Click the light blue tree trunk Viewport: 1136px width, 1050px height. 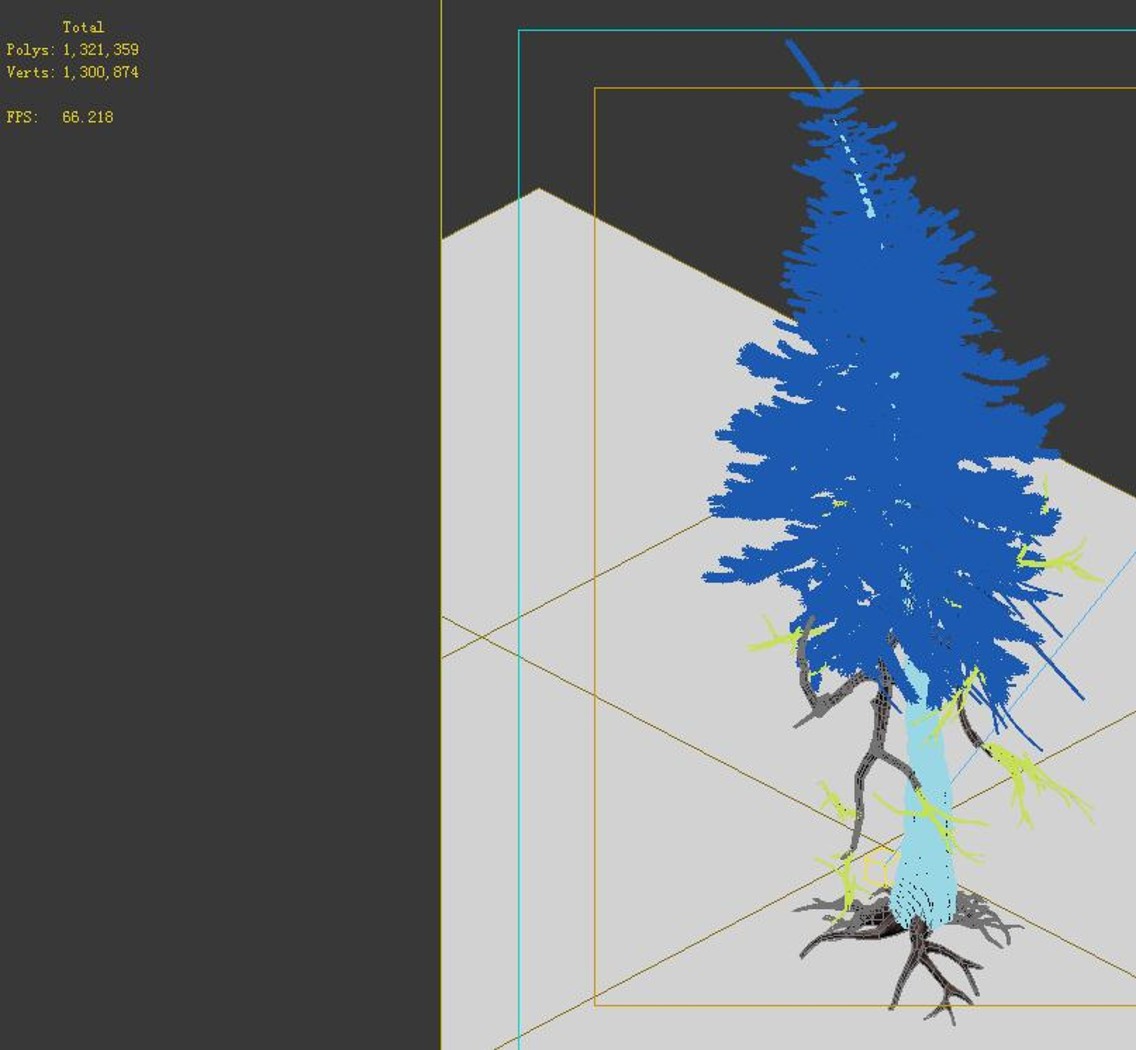[x=924, y=819]
